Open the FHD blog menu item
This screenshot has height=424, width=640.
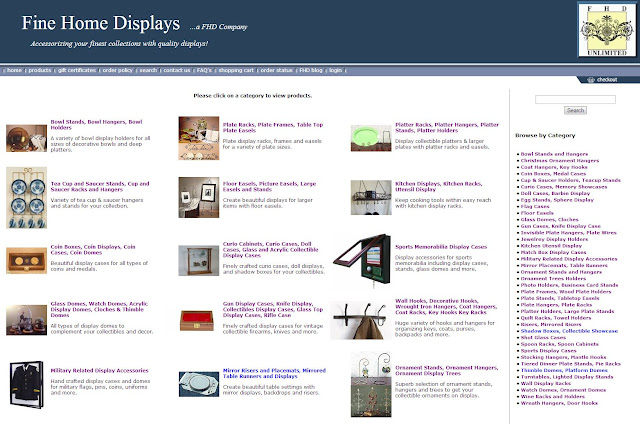[311, 70]
